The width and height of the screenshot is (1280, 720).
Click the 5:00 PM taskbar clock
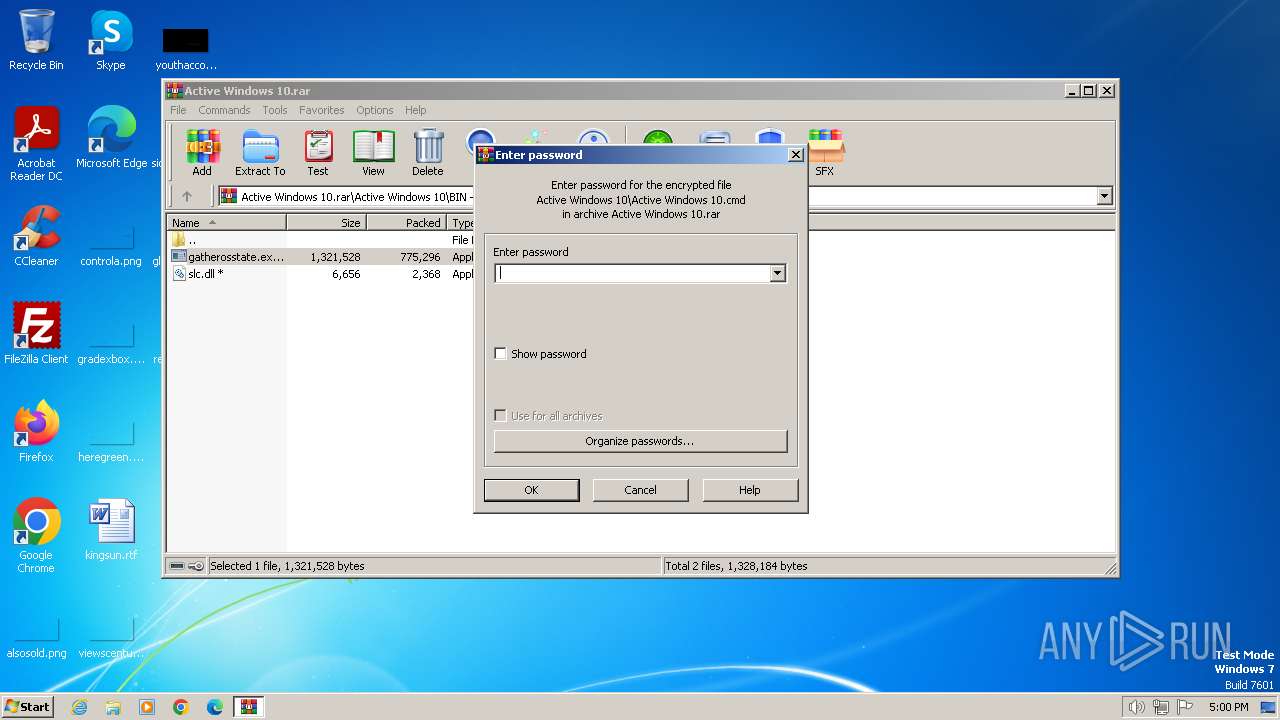(1228, 707)
